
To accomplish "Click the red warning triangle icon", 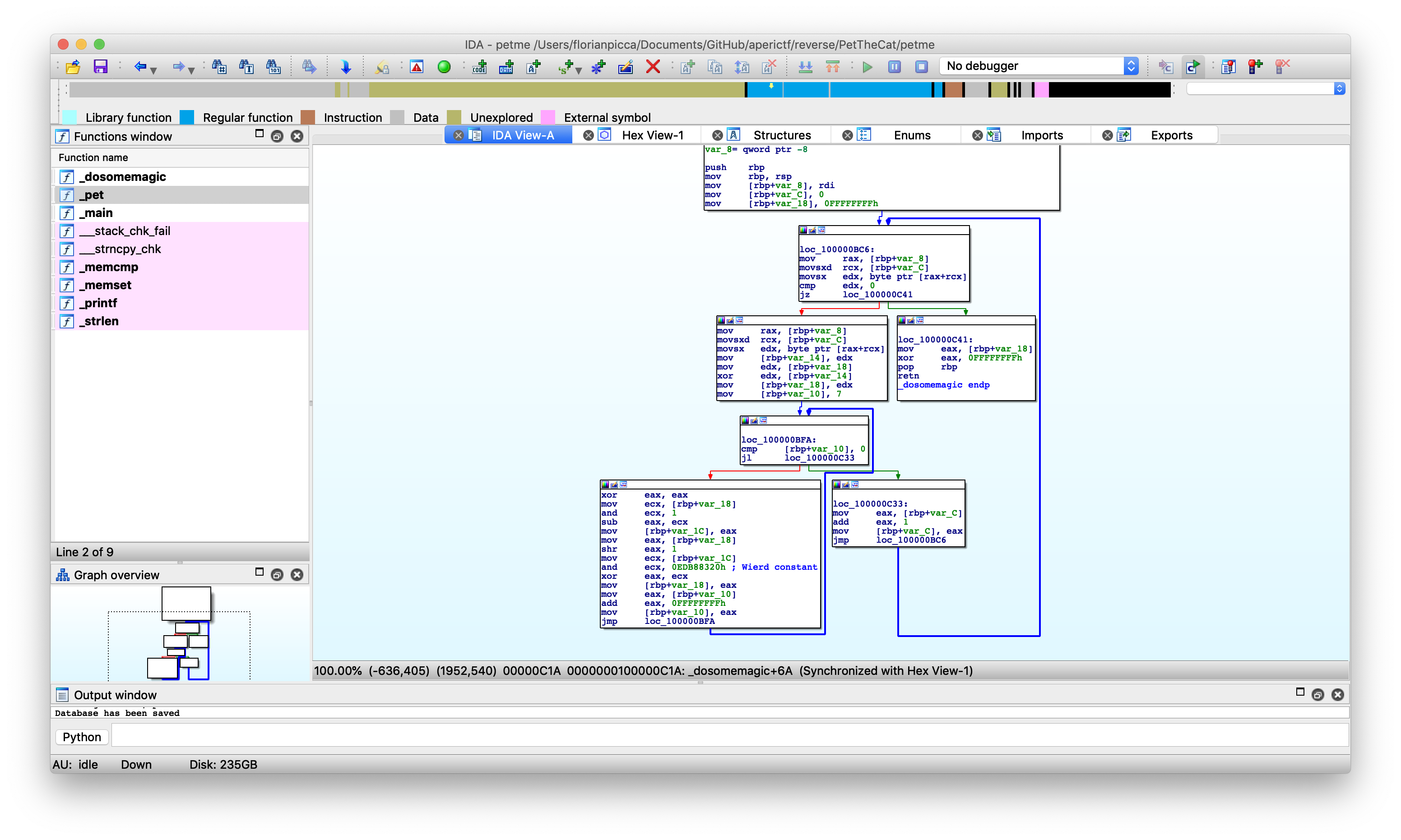I will pyautogui.click(x=417, y=67).
